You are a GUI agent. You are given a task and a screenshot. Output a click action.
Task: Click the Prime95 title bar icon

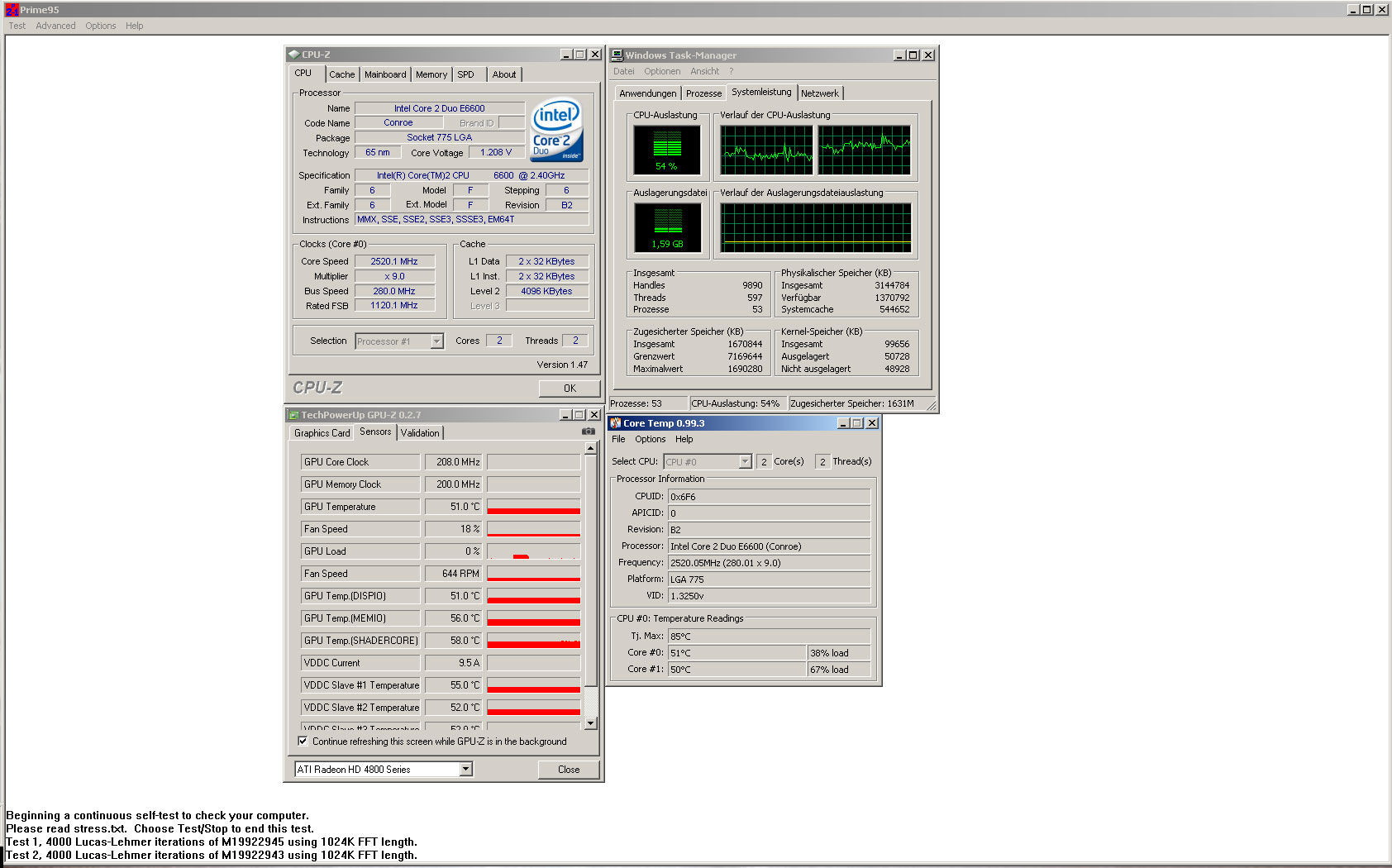[12, 10]
